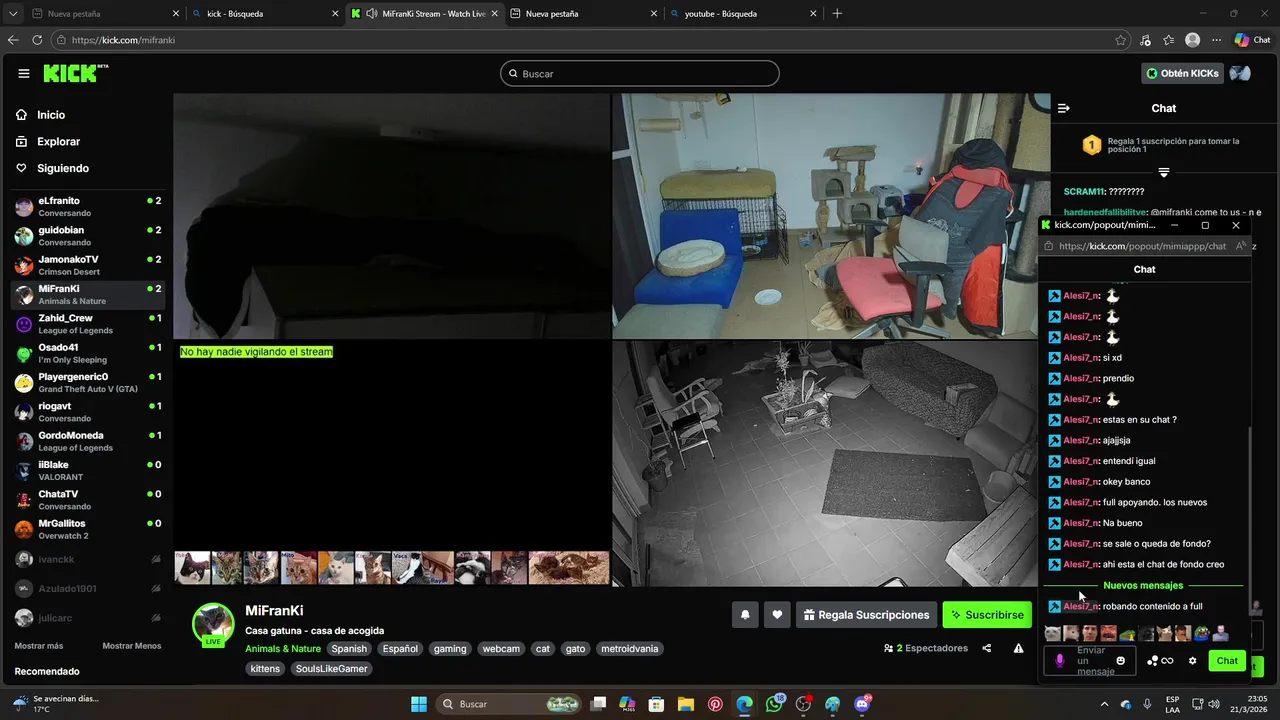Open Edge settings and more menu
Viewport: 1280px width, 720px height.
click(x=1216, y=40)
